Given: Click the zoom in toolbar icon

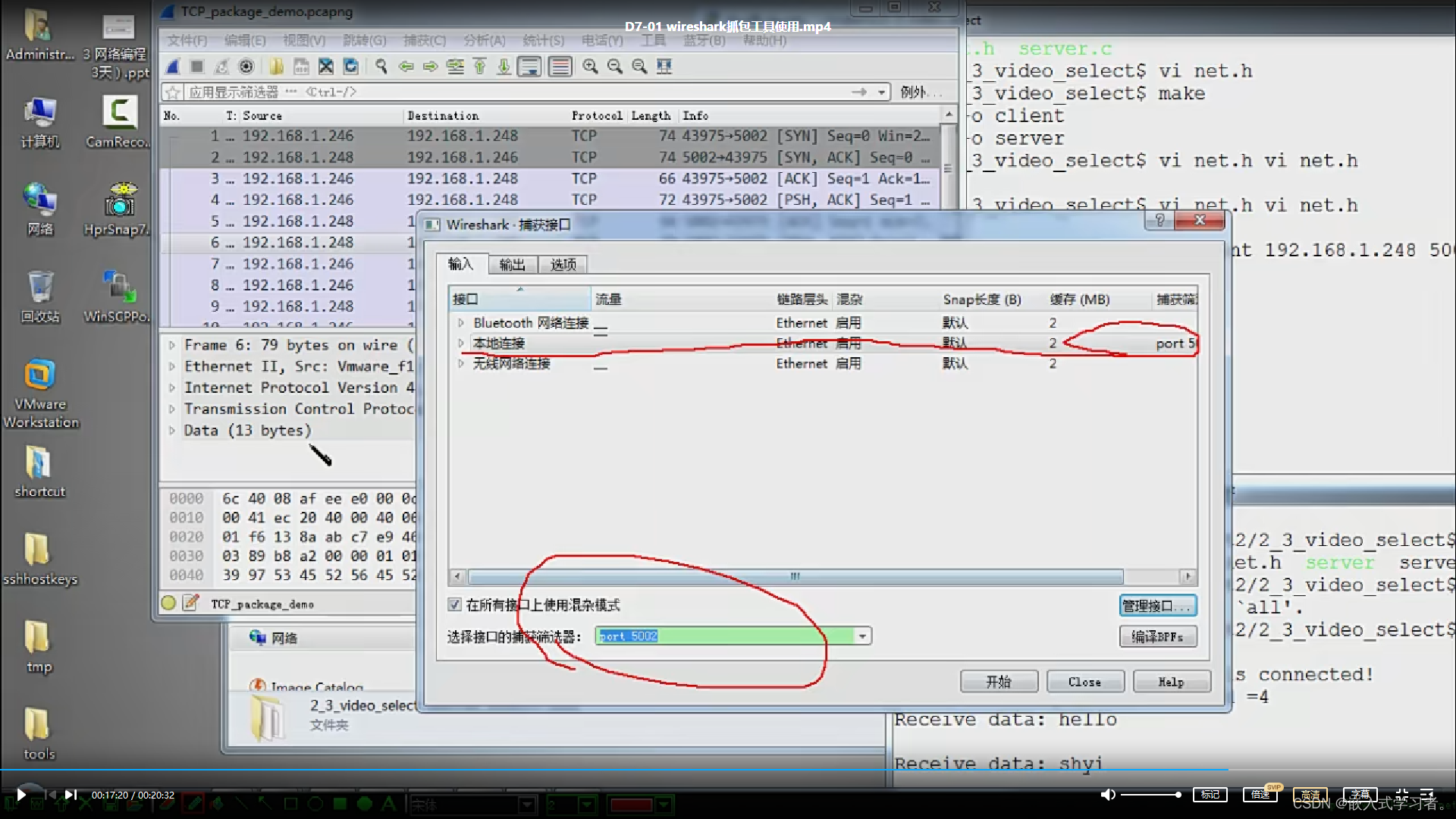Looking at the screenshot, I should coord(589,67).
